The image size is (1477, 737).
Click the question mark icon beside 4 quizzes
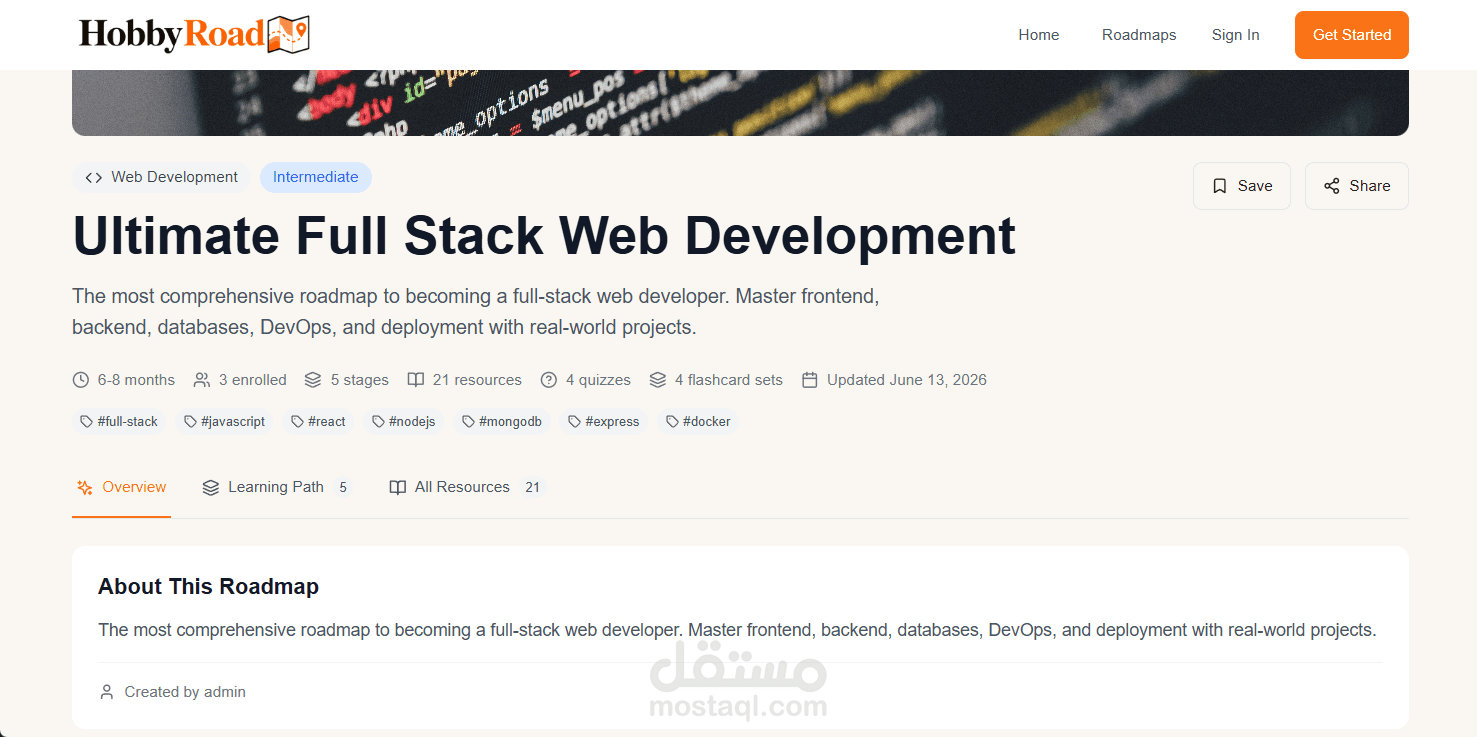[x=549, y=380]
